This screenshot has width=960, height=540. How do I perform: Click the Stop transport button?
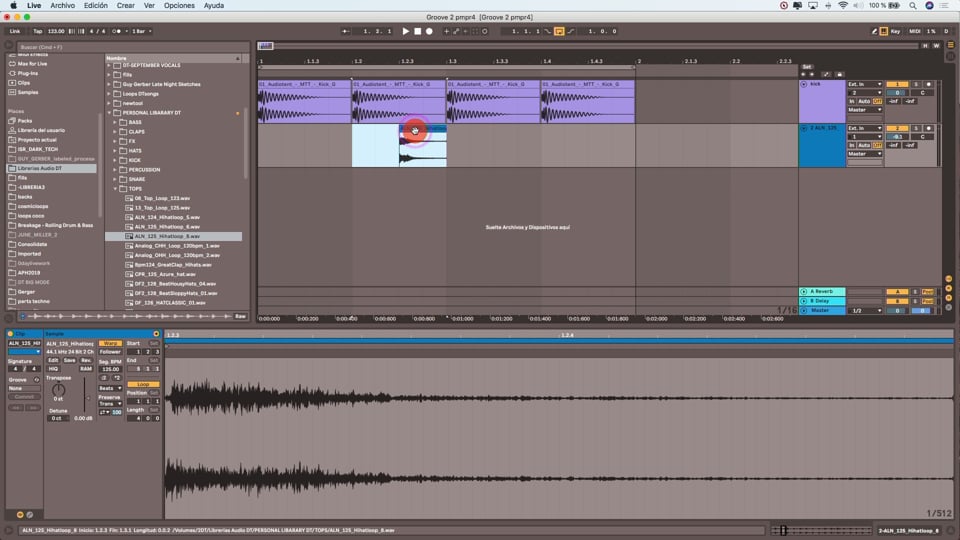(418, 31)
